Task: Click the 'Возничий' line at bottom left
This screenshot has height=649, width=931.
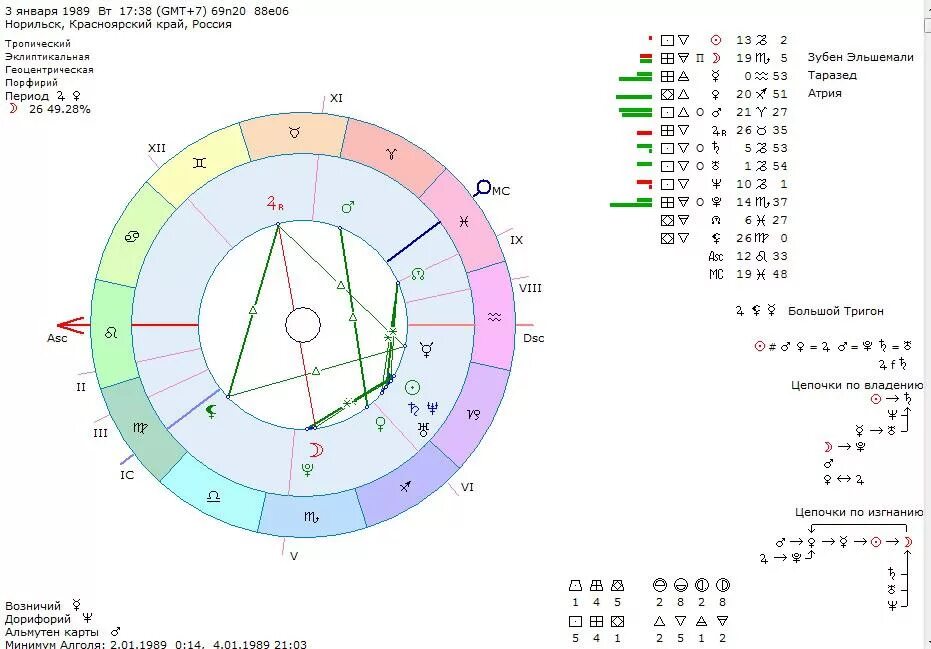Action: click(43, 606)
